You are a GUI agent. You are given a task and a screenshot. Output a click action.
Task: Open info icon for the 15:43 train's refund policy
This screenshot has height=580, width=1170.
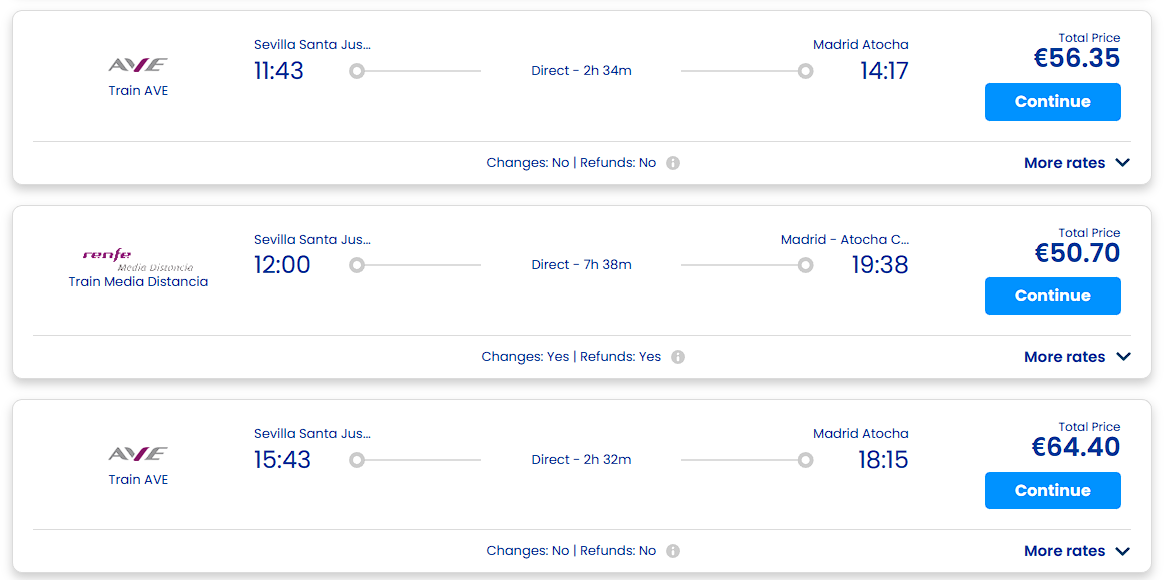click(x=673, y=551)
